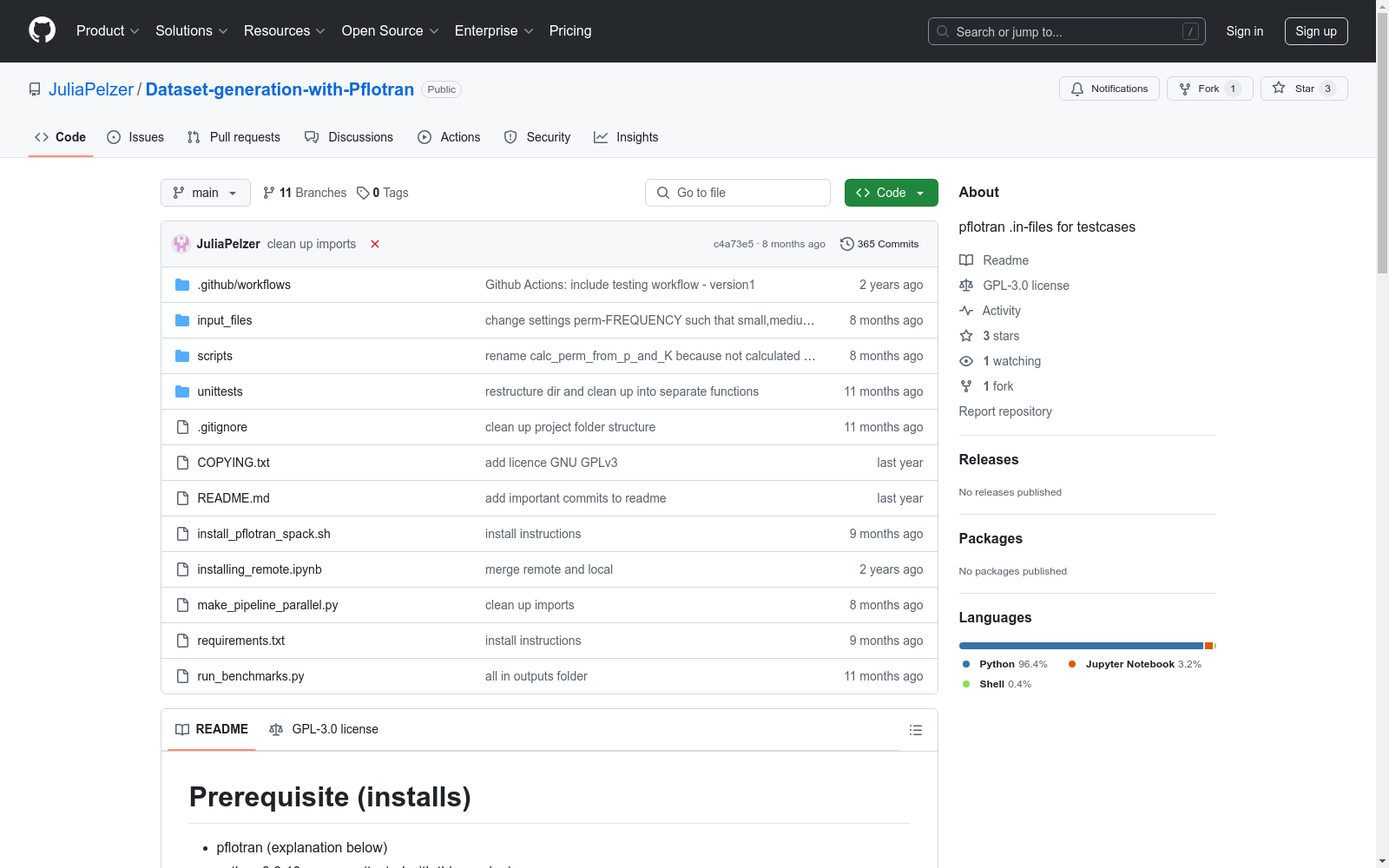The image size is (1389, 868).
Task: Click the input_files folder icon
Action: 182,320
